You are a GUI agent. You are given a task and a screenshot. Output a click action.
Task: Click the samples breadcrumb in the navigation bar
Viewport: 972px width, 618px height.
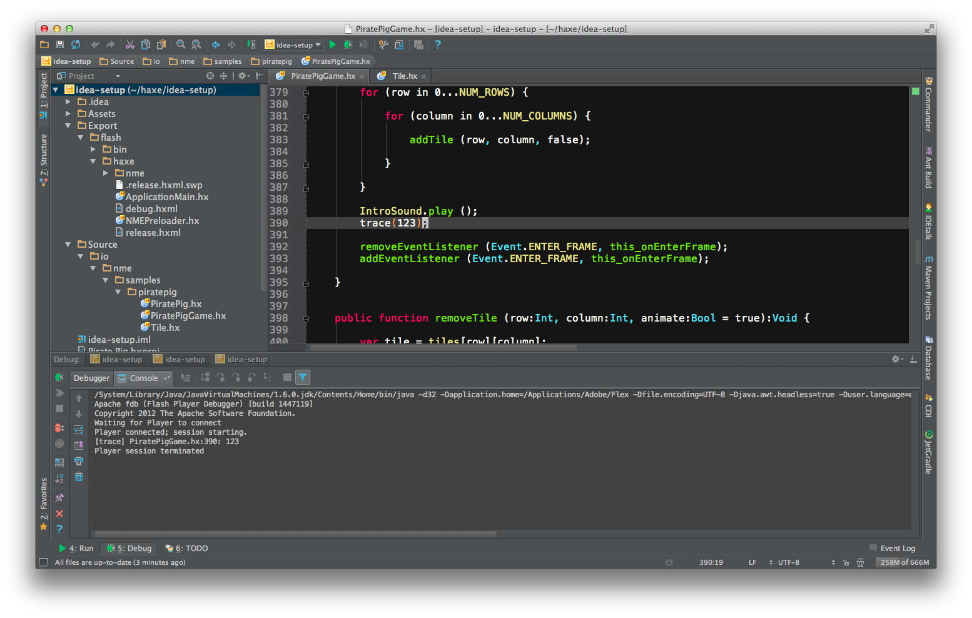[223, 61]
